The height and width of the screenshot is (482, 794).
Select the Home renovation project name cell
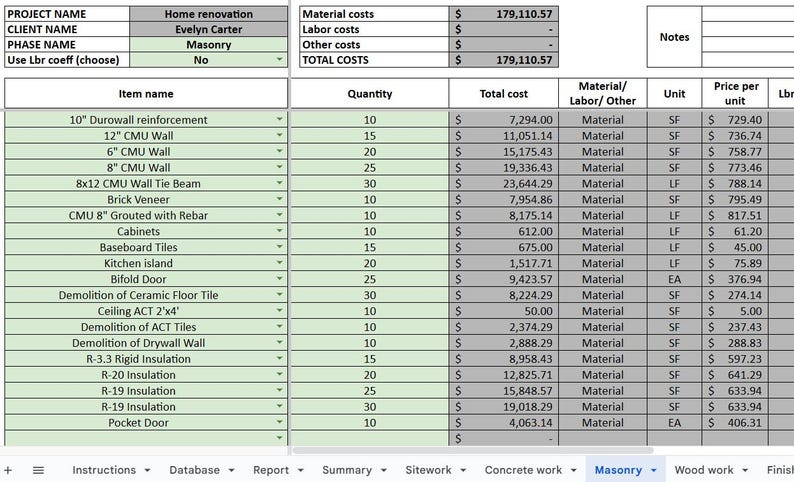[x=208, y=14]
